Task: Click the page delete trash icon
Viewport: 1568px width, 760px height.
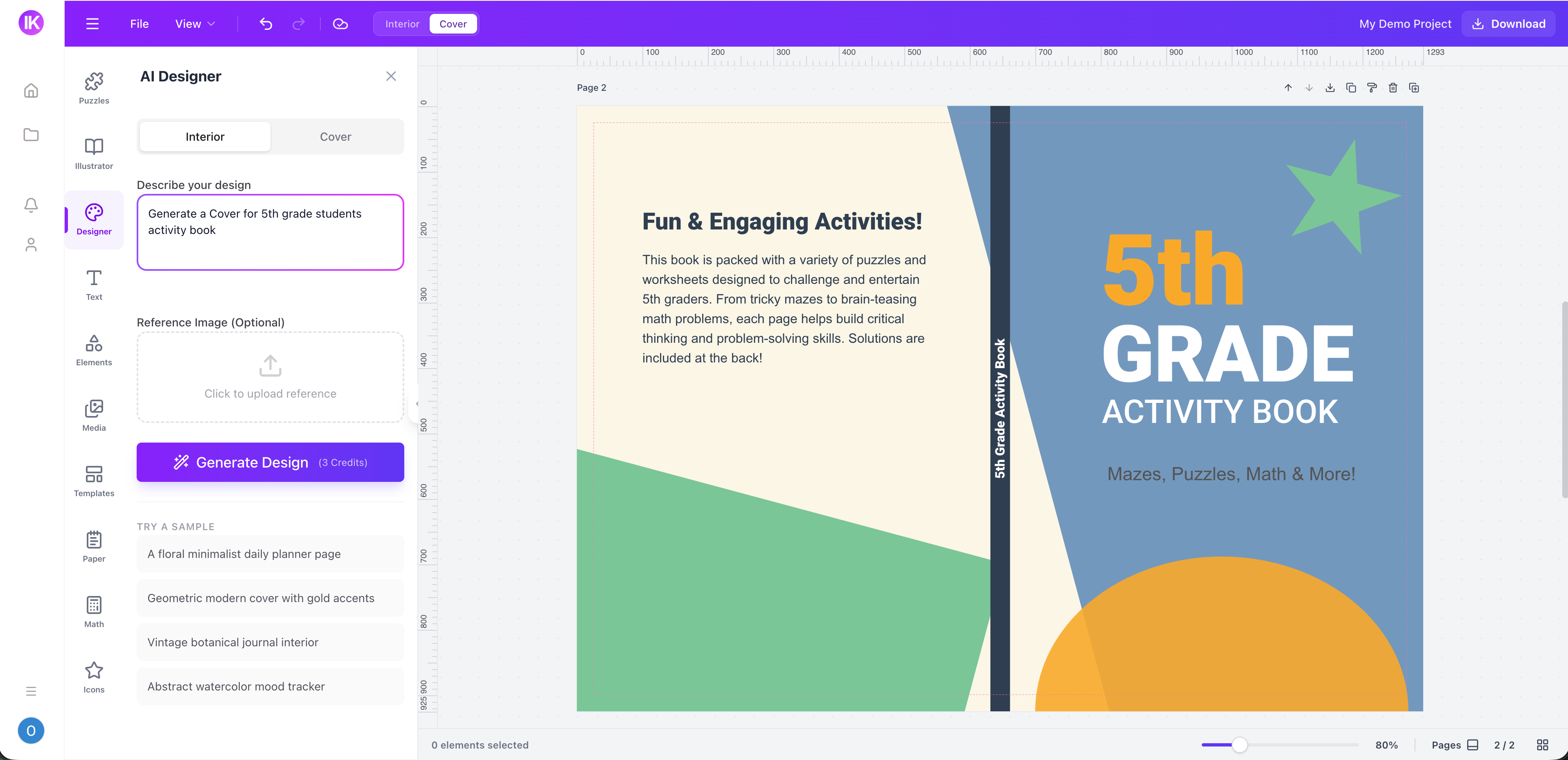Action: coord(1393,88)
